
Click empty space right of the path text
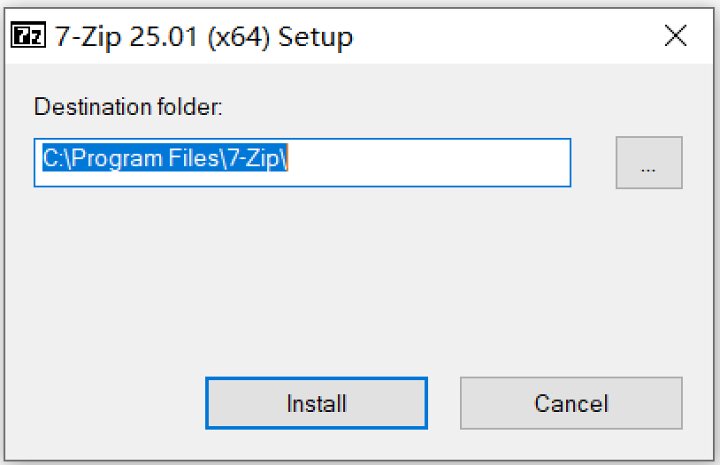tap(430, 163)
